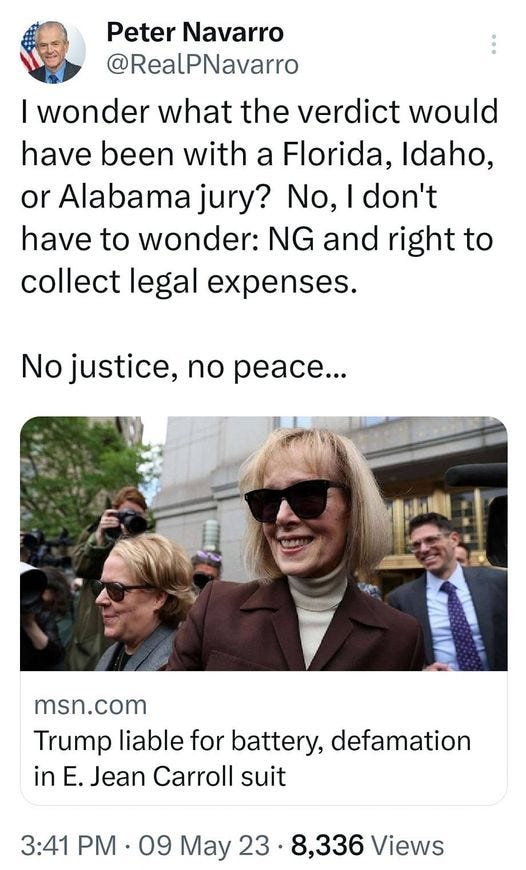Open the three-dot more options menu
Image resolution: width=526 pixels, height=870 pixels.
(x=493, y=44)
